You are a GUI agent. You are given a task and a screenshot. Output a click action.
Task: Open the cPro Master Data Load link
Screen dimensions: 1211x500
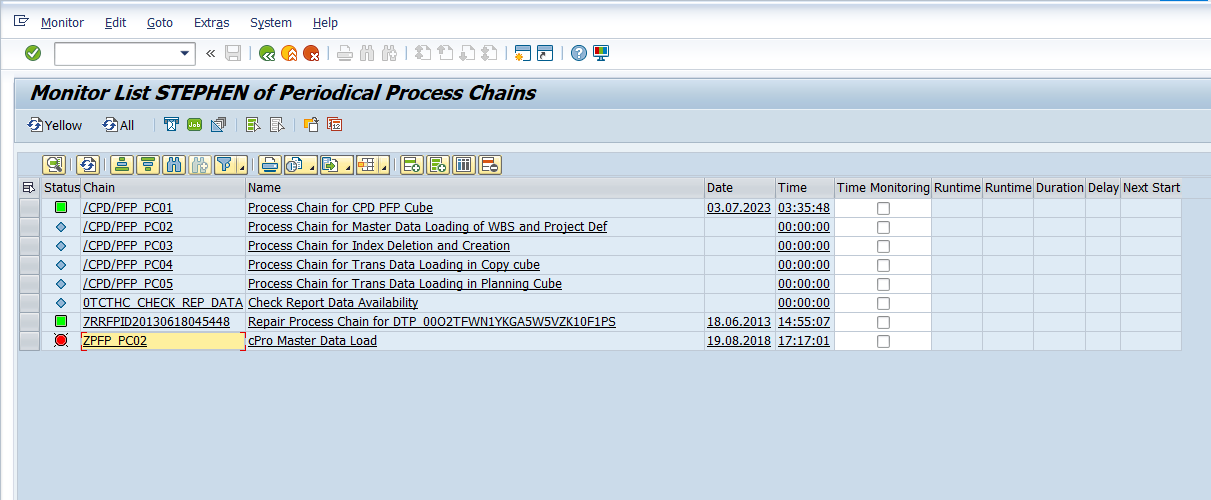coord(312,341)
